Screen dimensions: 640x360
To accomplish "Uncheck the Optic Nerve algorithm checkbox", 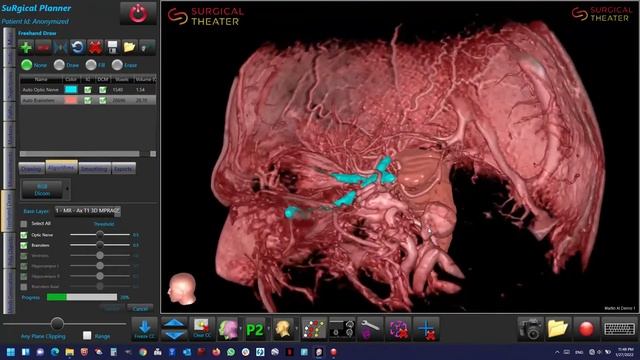I will tap(24, 235).
